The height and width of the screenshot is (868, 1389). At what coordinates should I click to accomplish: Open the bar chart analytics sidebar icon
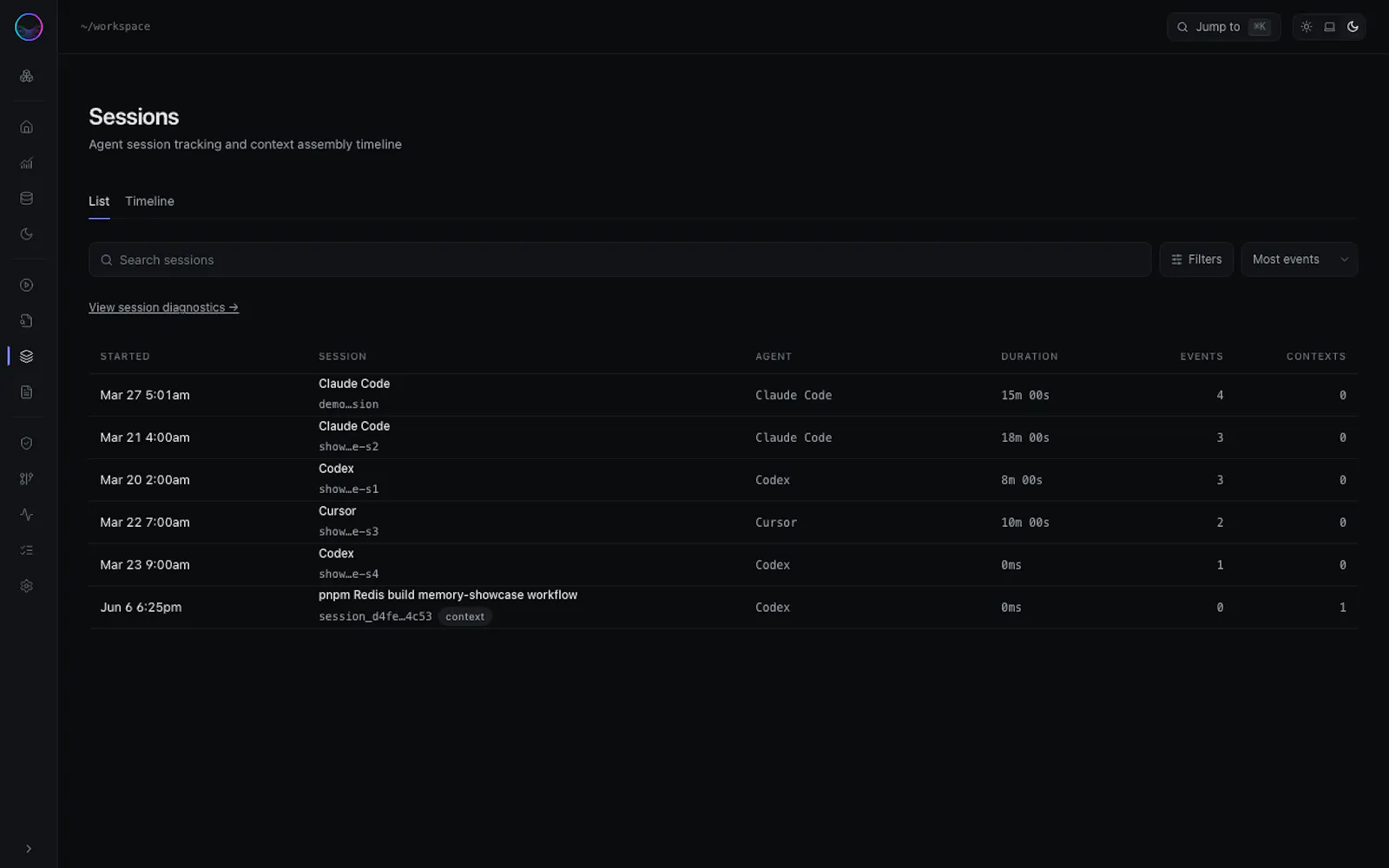click(x=27, y=163)
